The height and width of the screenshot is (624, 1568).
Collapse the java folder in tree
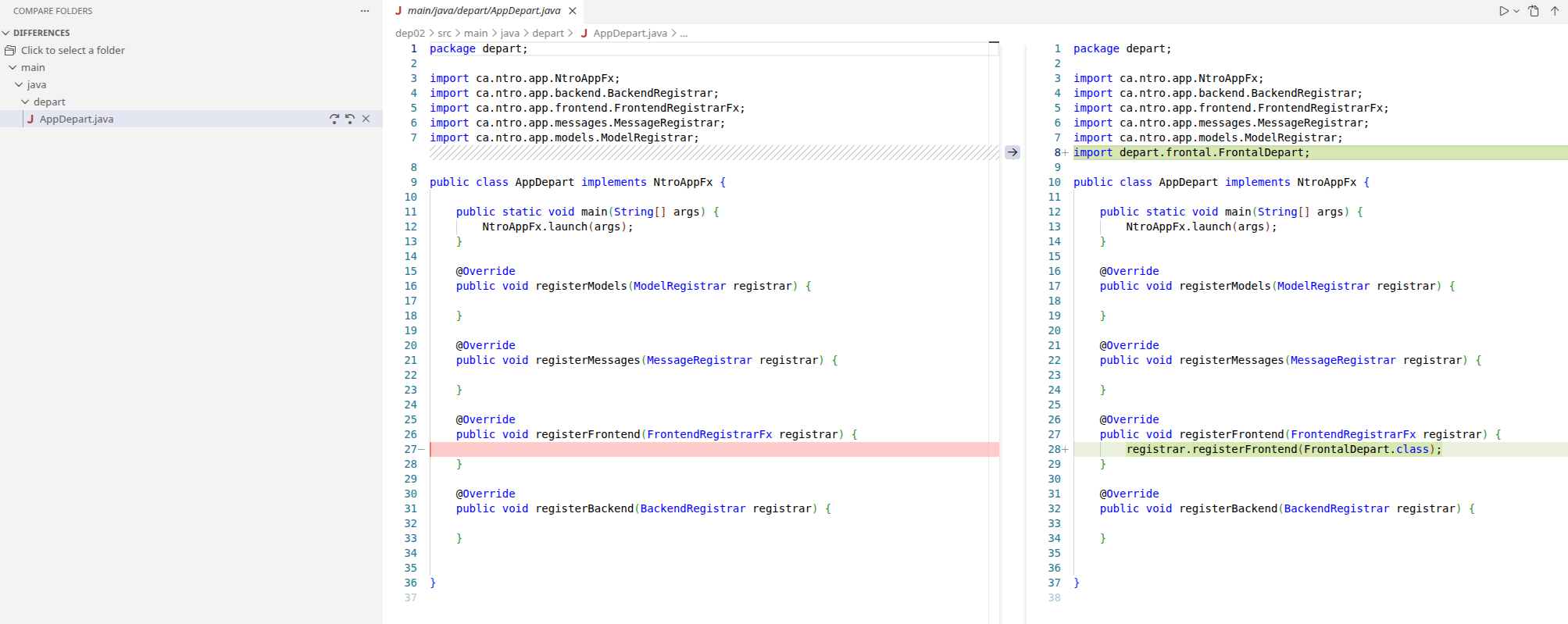(x=19, y=85)
